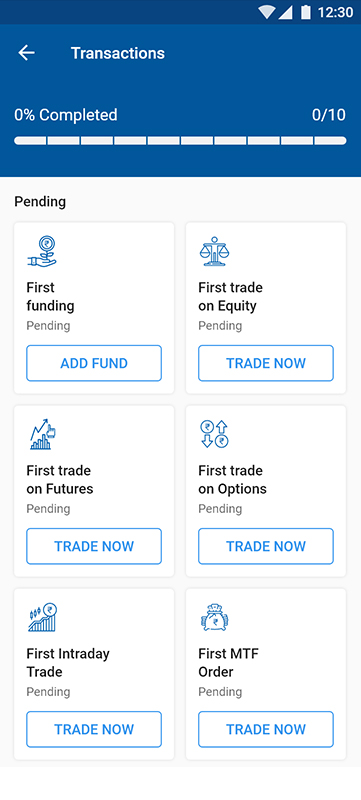Tap the Transactions header title
The image size is (361, 800).
[x=118, y=53]
